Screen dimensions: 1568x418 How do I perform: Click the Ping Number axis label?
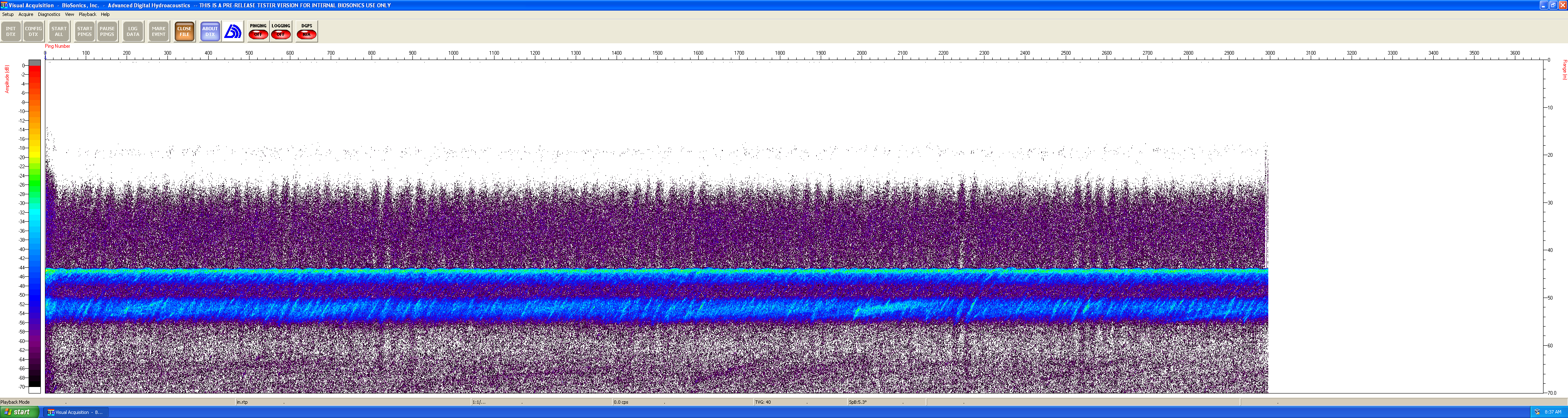point(57,46)
